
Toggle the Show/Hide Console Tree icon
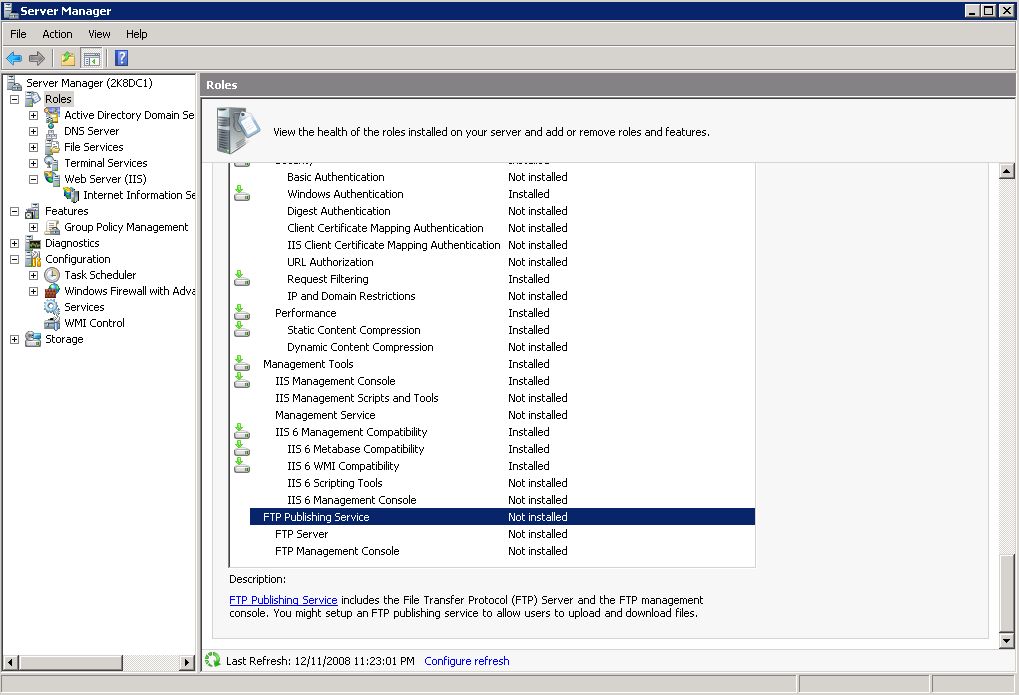(92, 58)
